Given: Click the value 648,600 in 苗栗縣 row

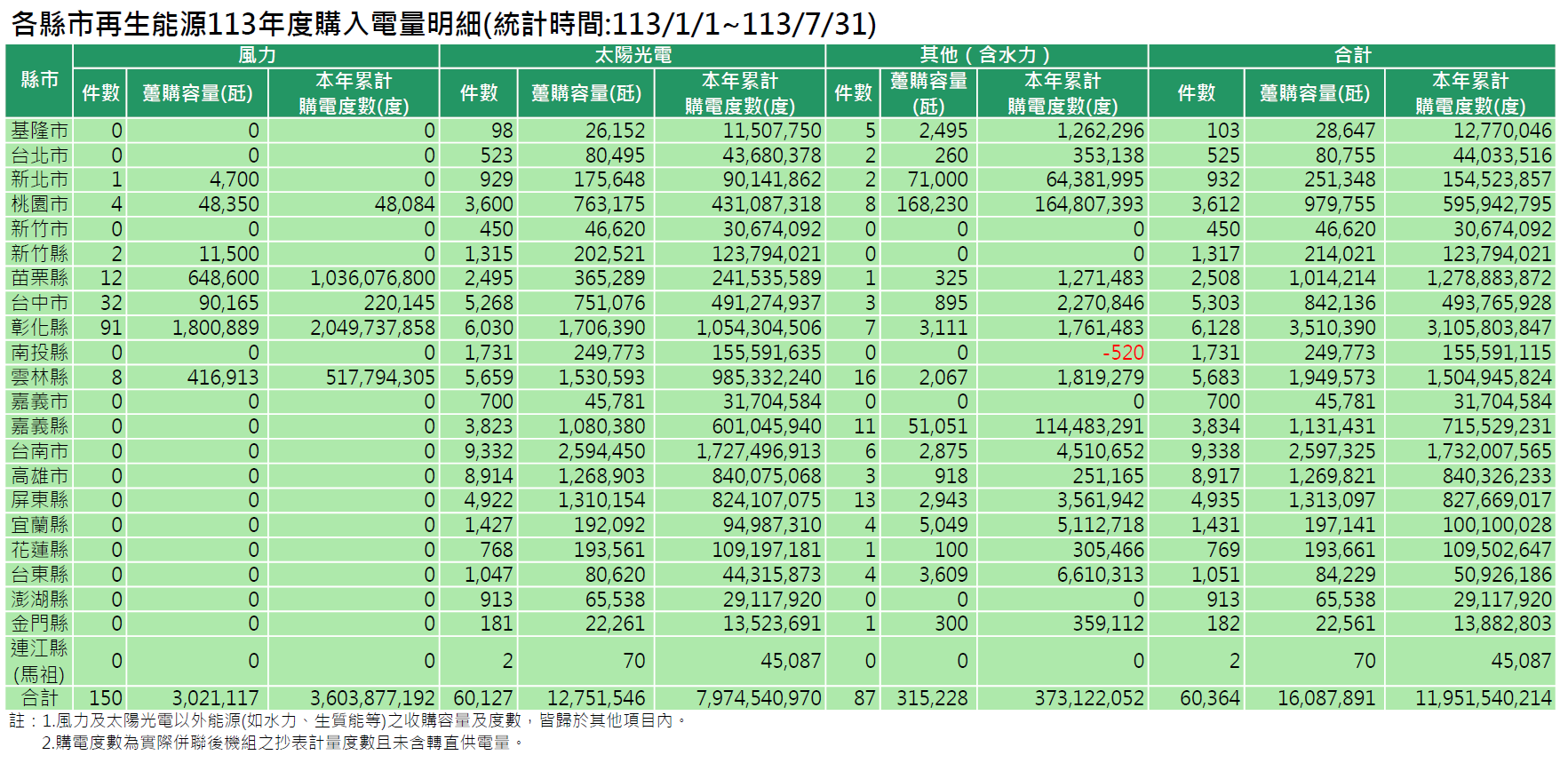Looking at the screenshot, I should (223, 278).
